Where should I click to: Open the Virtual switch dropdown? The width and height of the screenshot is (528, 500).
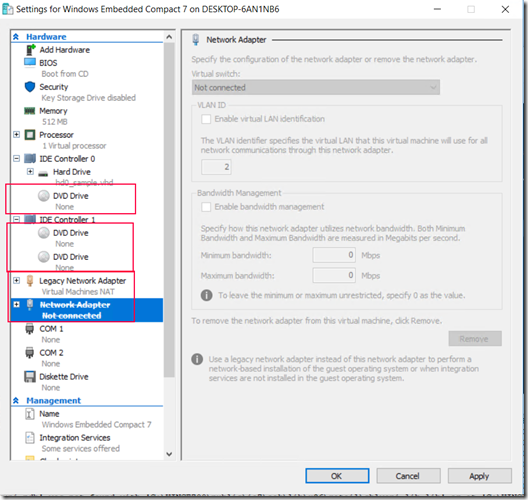click(316, 88)
